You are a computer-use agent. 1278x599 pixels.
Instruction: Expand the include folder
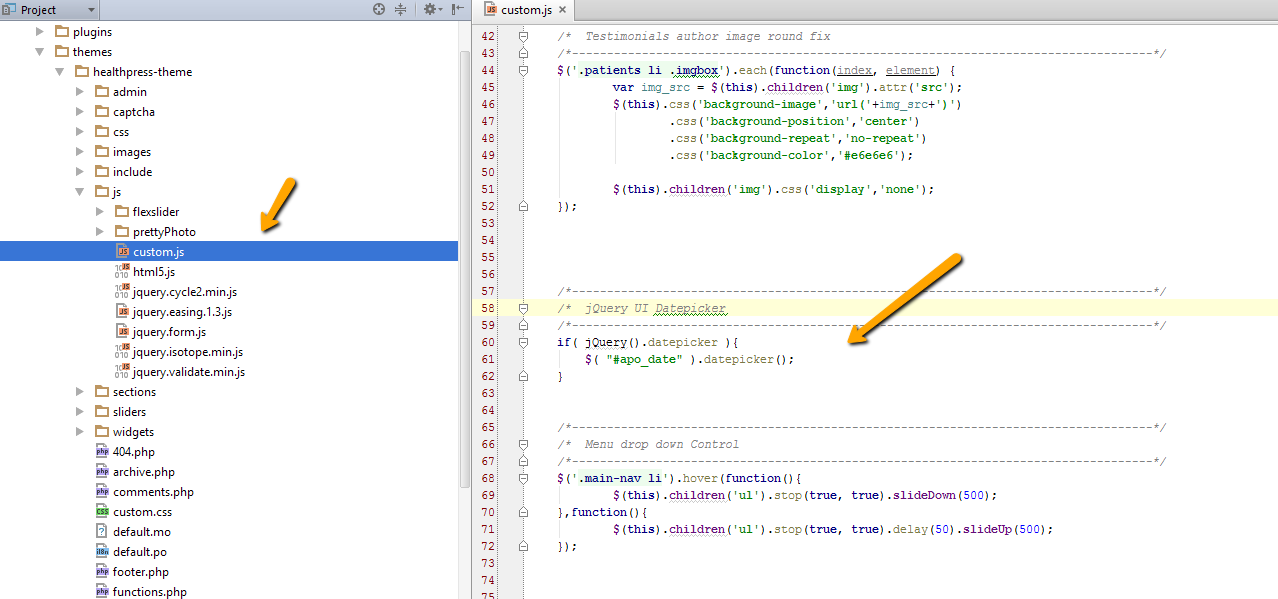point(80,172)
